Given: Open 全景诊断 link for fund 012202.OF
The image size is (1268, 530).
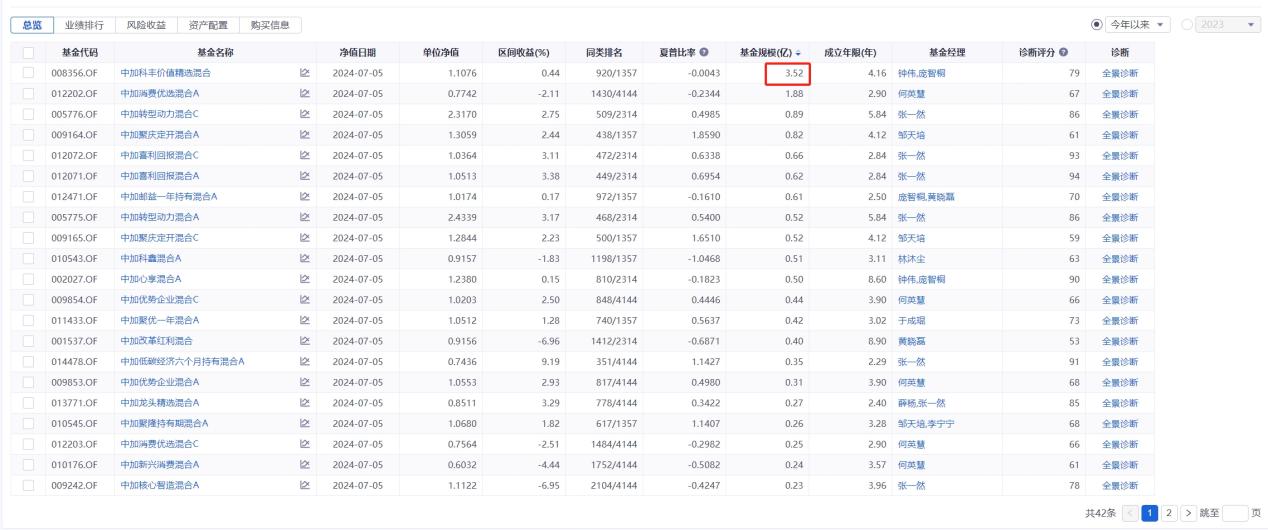Looking at the screenshot, I should click(x=1119, y=94).
